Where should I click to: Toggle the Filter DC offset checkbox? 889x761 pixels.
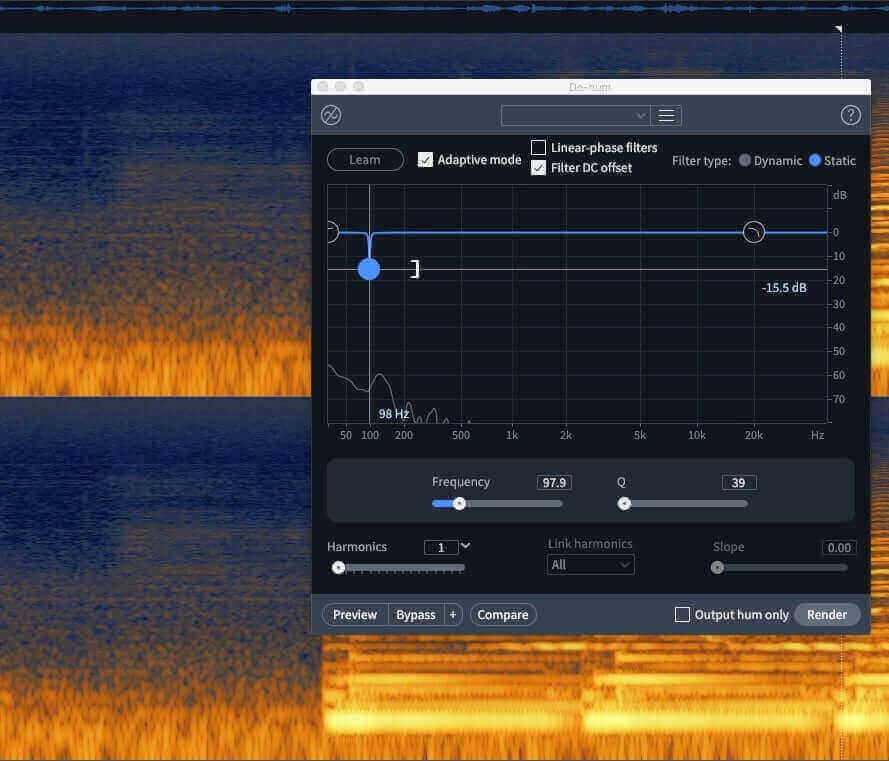538,168
